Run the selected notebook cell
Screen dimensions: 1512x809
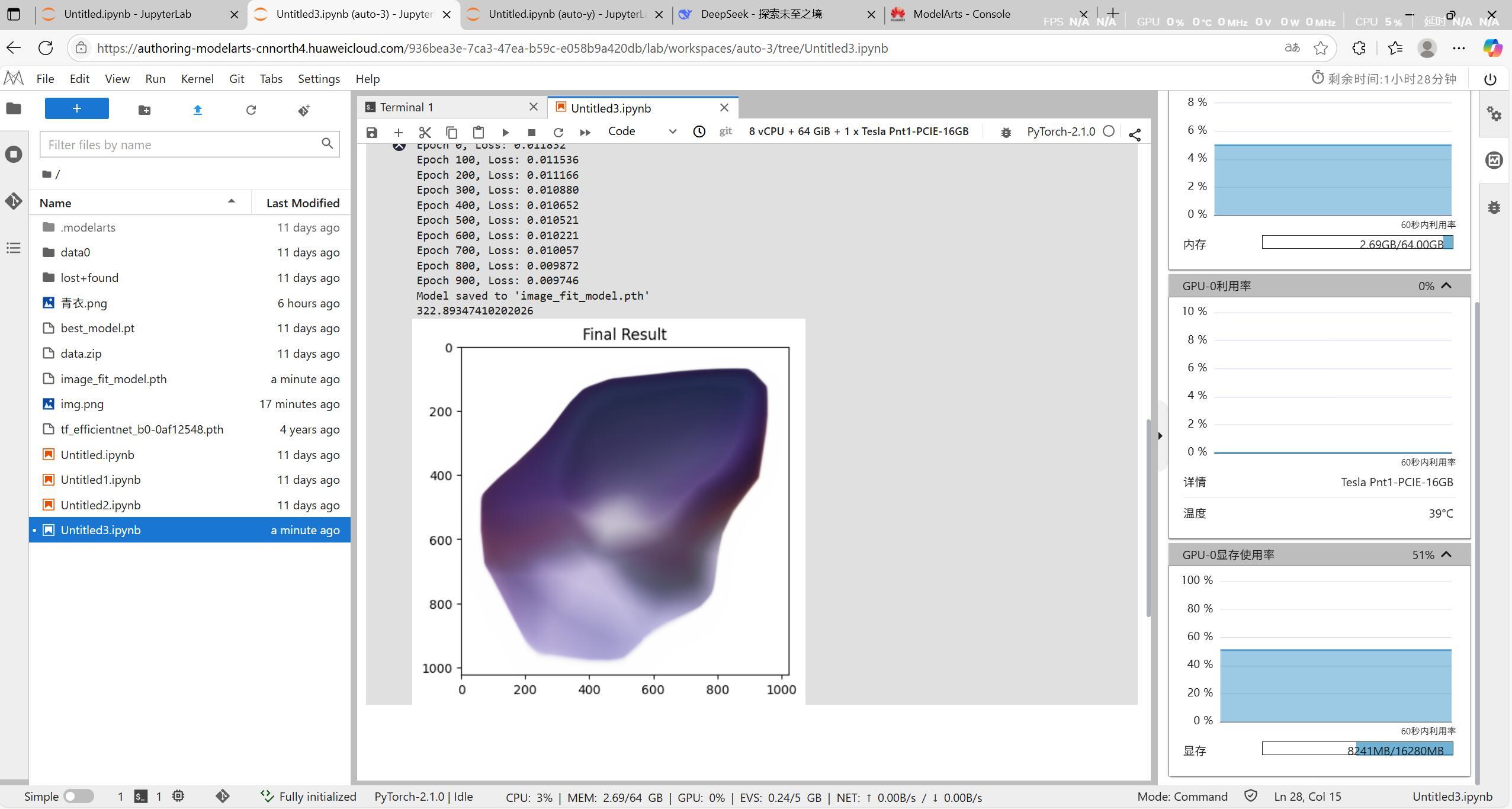[x=505, y=132]
